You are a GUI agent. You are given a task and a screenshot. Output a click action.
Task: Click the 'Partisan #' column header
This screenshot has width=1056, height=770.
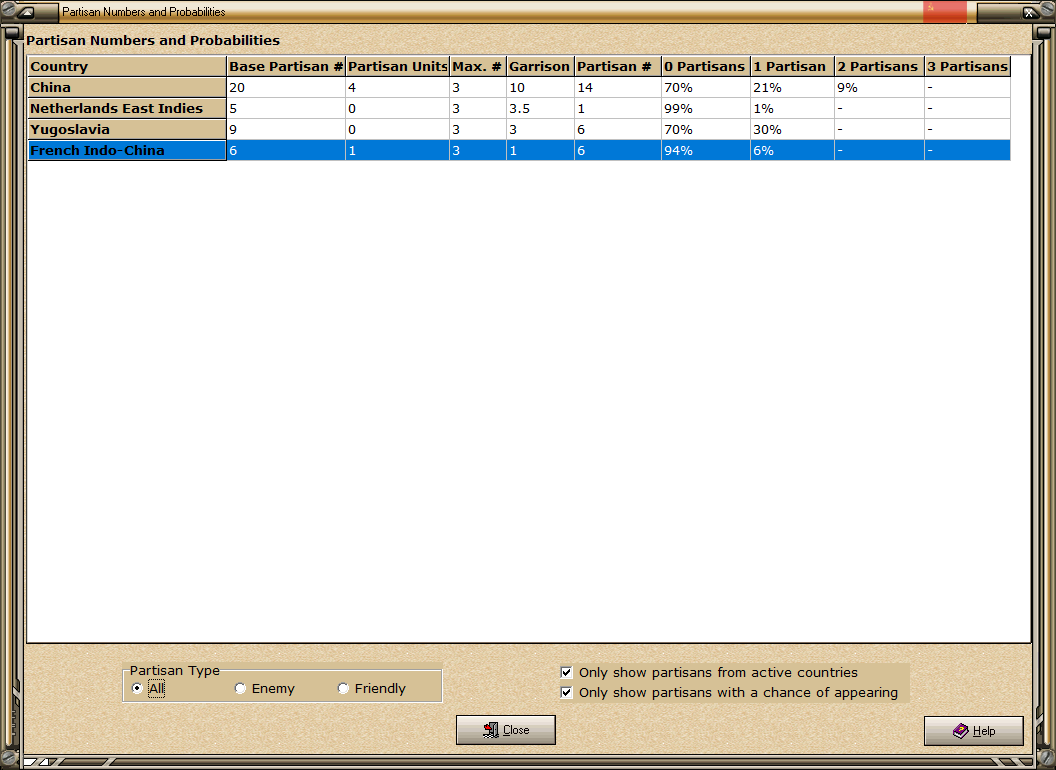[x=618, y=66]
